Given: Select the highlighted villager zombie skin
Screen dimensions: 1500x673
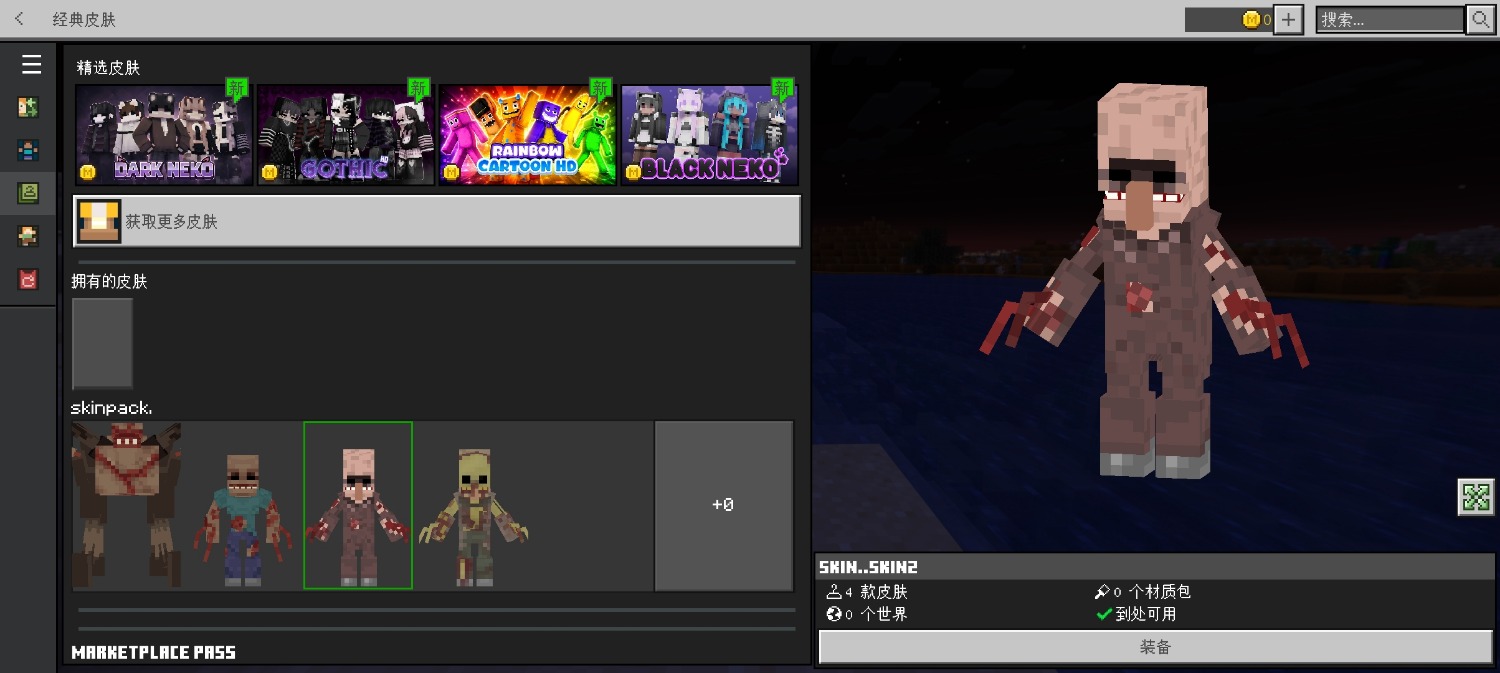Looking at the screenshot, I should (358, 505).
